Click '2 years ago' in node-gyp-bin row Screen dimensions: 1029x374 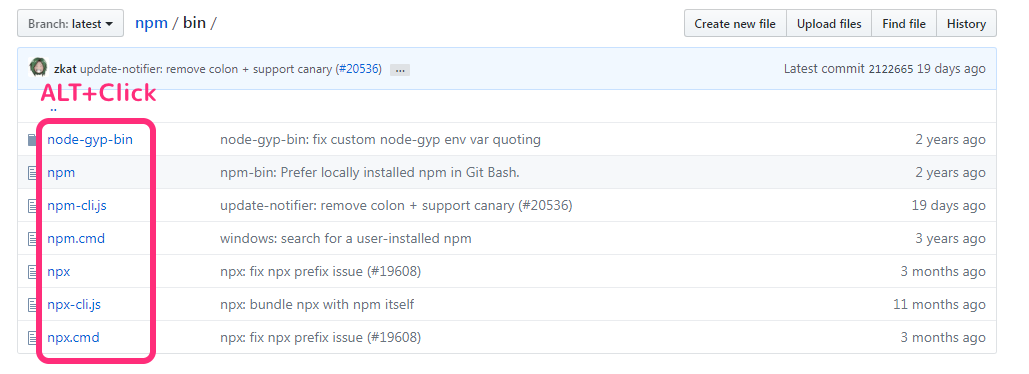point(950,140)
